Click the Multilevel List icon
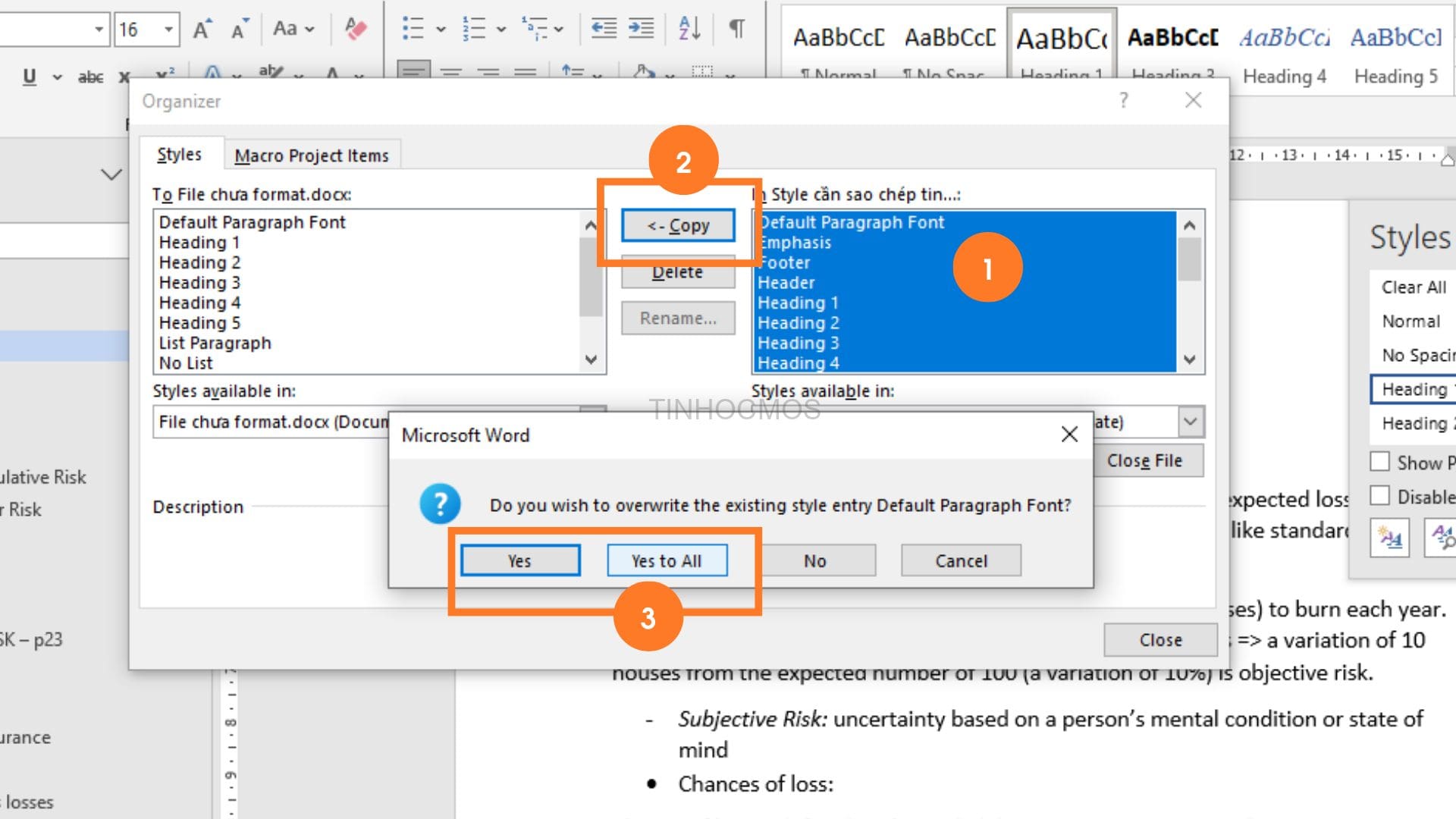 point(535,29)
